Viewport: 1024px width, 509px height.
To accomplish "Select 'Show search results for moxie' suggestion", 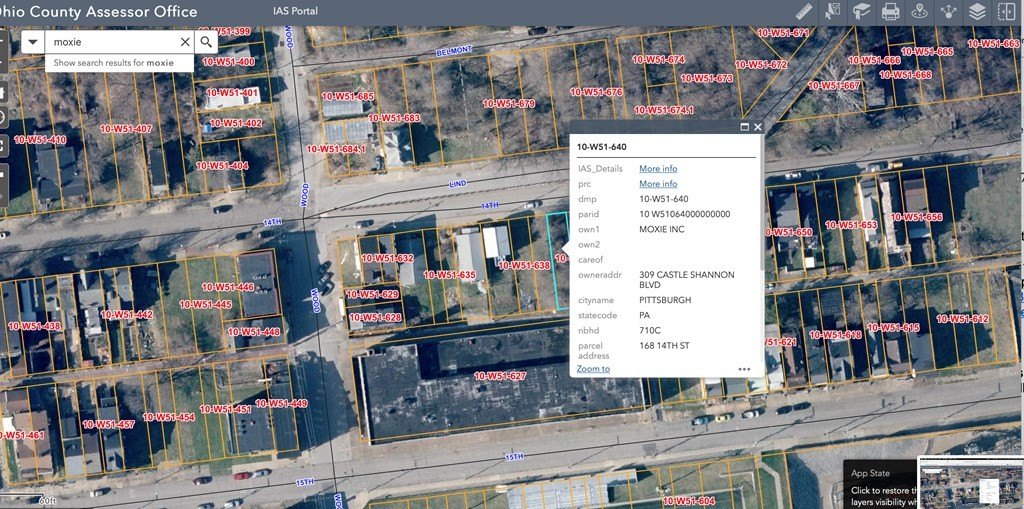I will pos(113,62).
